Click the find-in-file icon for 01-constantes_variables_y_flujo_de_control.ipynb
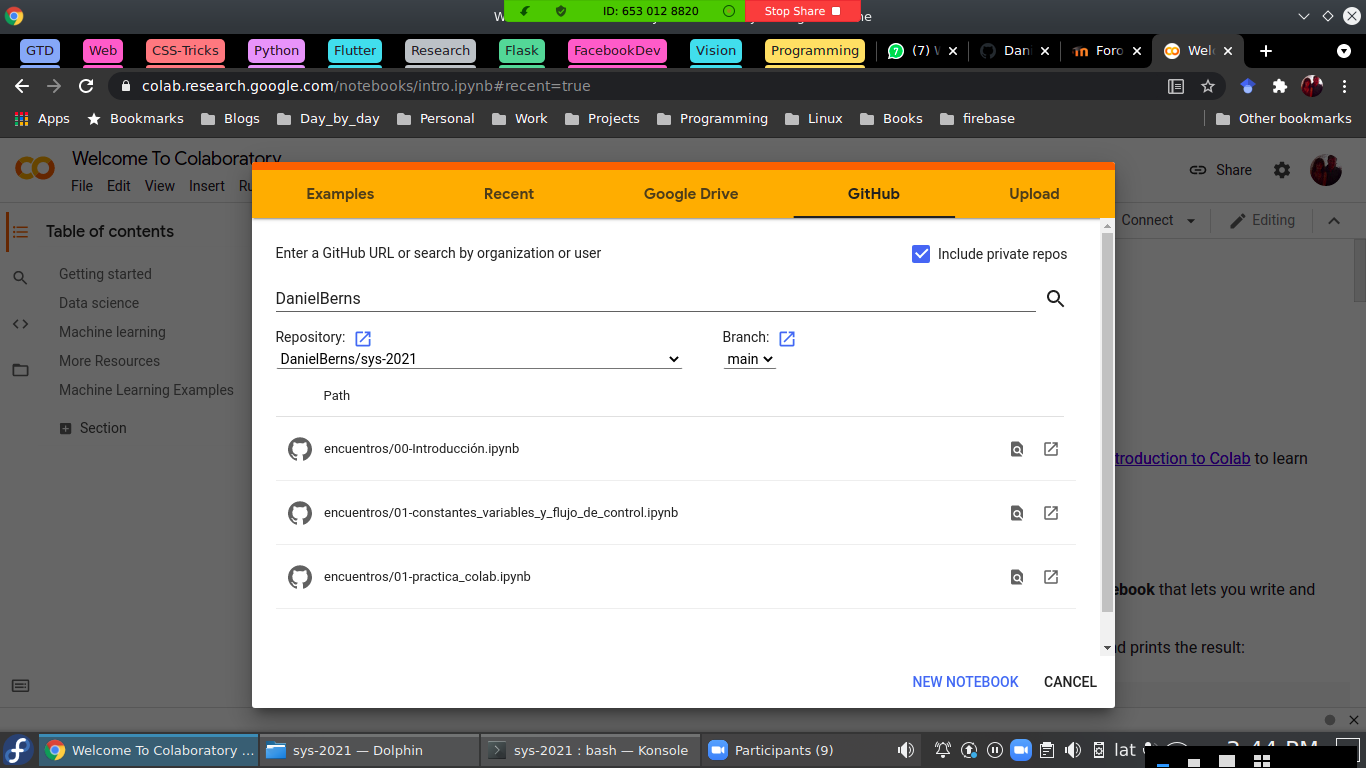Image resolution: width=1366 pixels, height=768 pixels. pyautogui.click(x=1017, y=513)
